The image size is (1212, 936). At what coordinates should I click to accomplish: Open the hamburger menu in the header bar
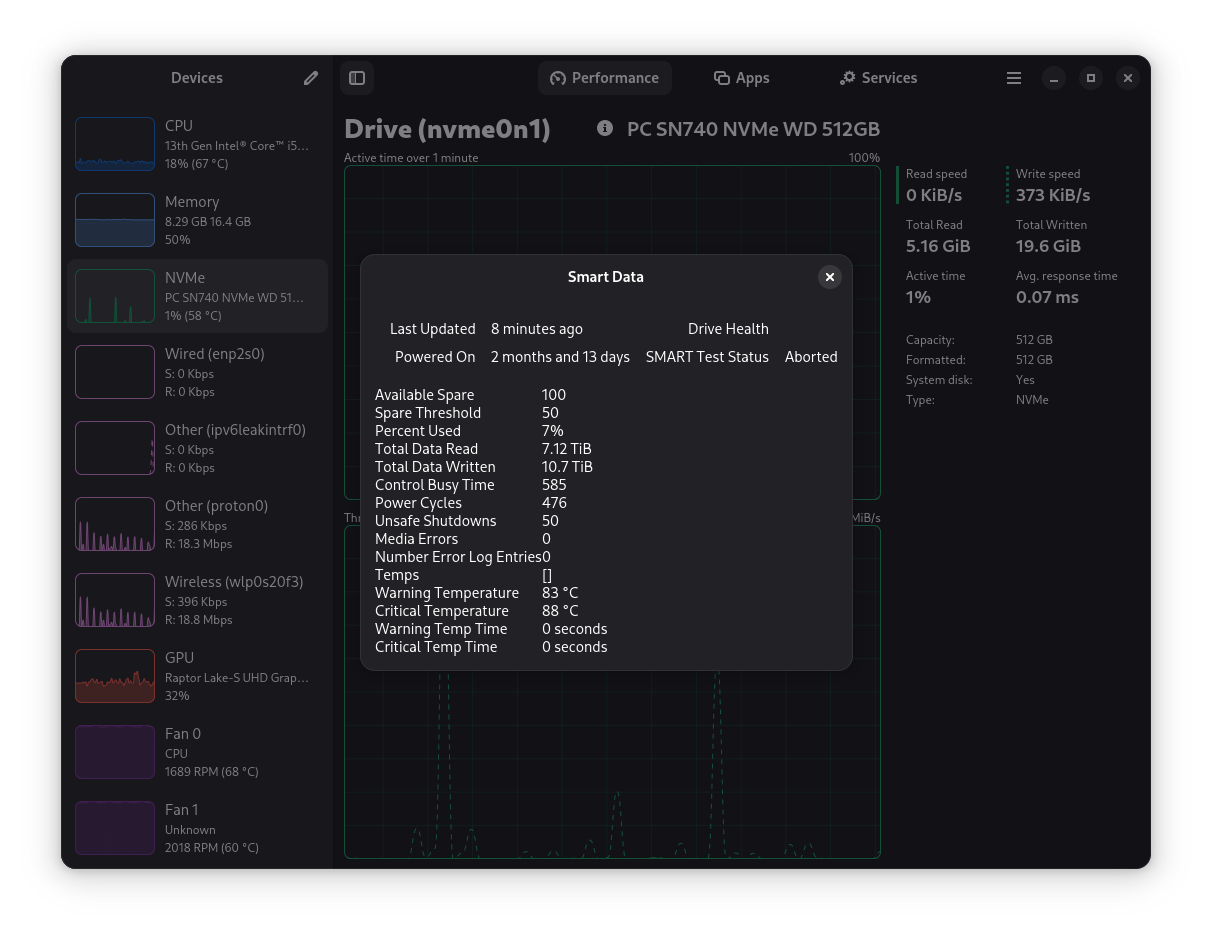click(x=1013, y=77)
